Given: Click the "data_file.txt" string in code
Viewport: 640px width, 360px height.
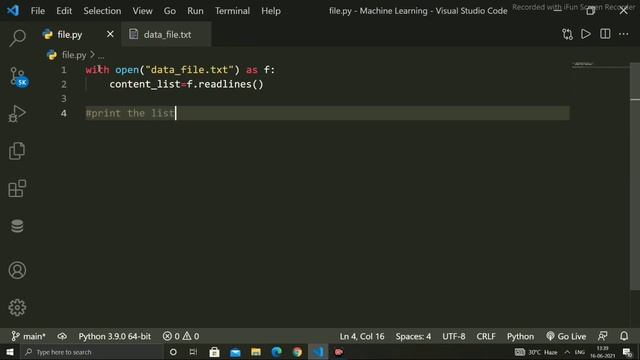Looking at the screenshot, I should click(x=189, y=70).
